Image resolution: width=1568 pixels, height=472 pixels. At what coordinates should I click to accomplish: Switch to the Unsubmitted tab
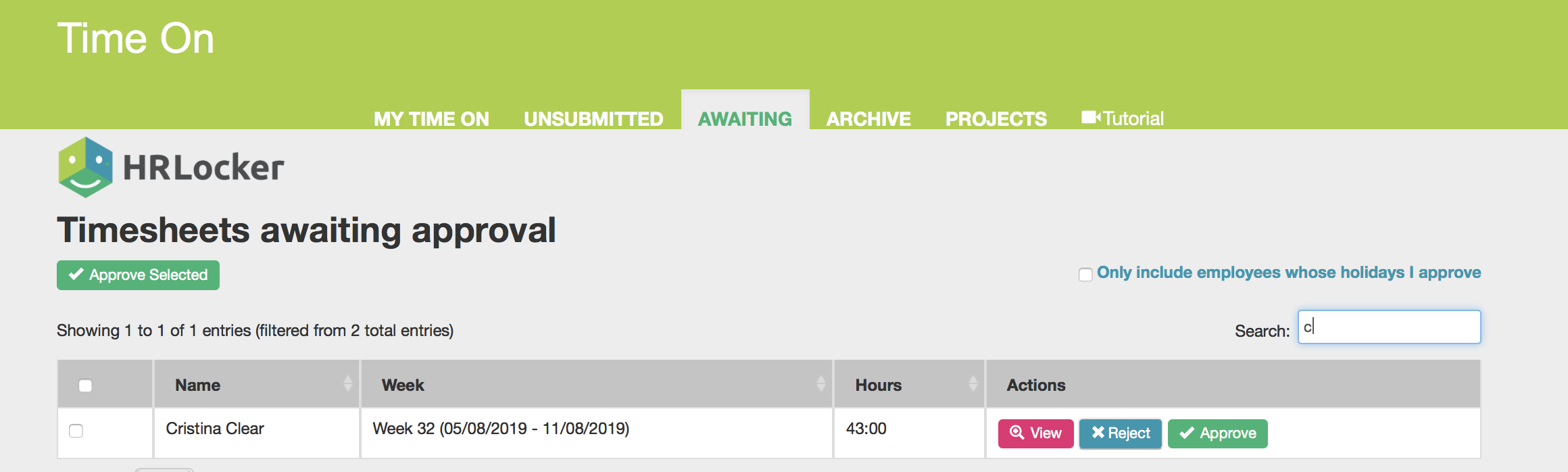(593, 119)
